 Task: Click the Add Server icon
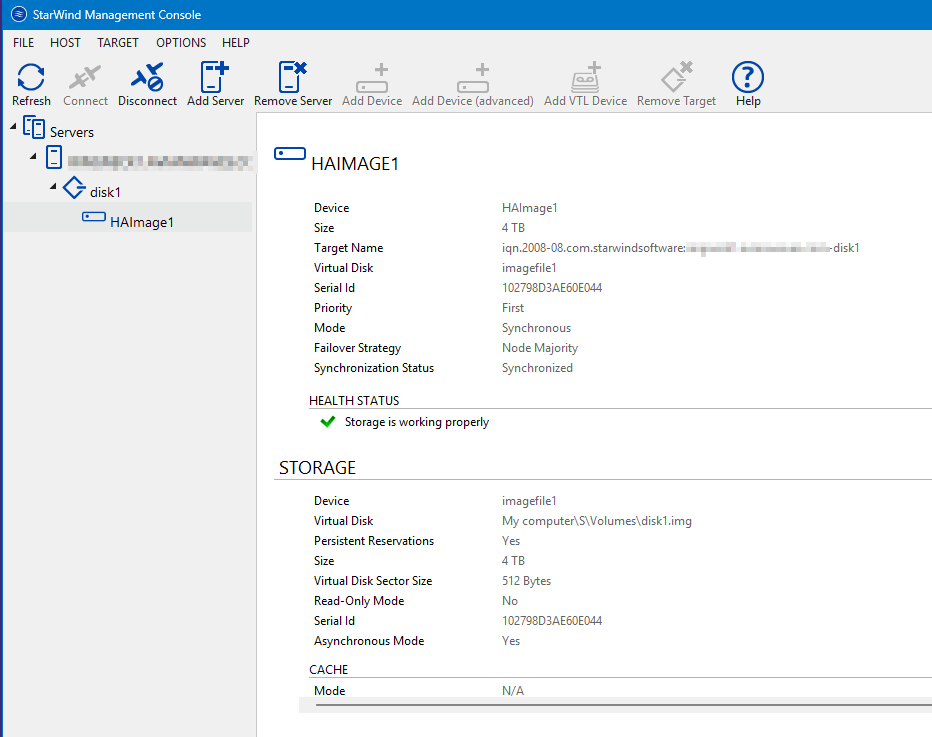coord(215,77)
